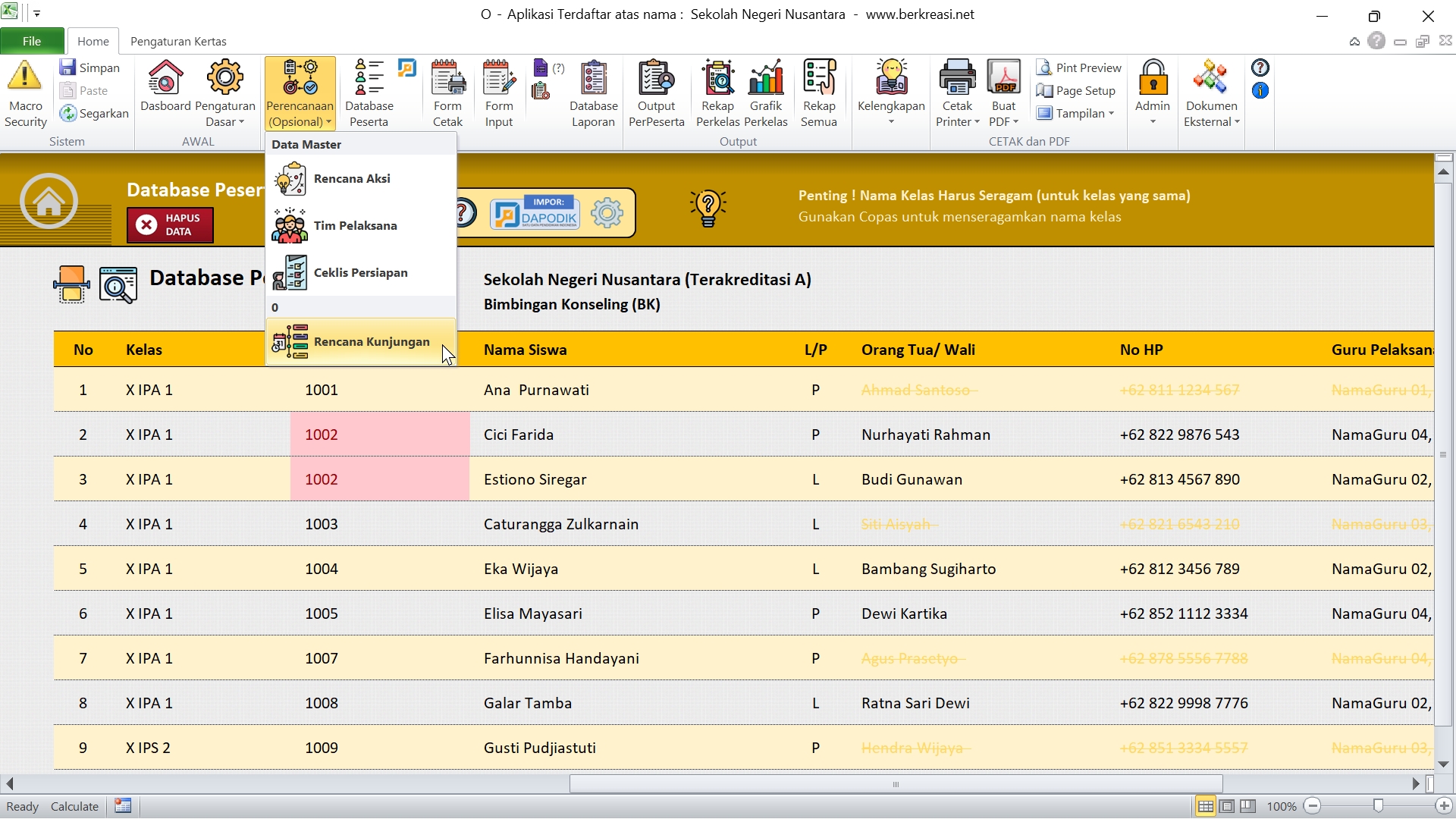This screenshot has width=1456, height=819.
Task: Switch to Page Break Preview in the status bar
Action: (x=1247, y=806)
